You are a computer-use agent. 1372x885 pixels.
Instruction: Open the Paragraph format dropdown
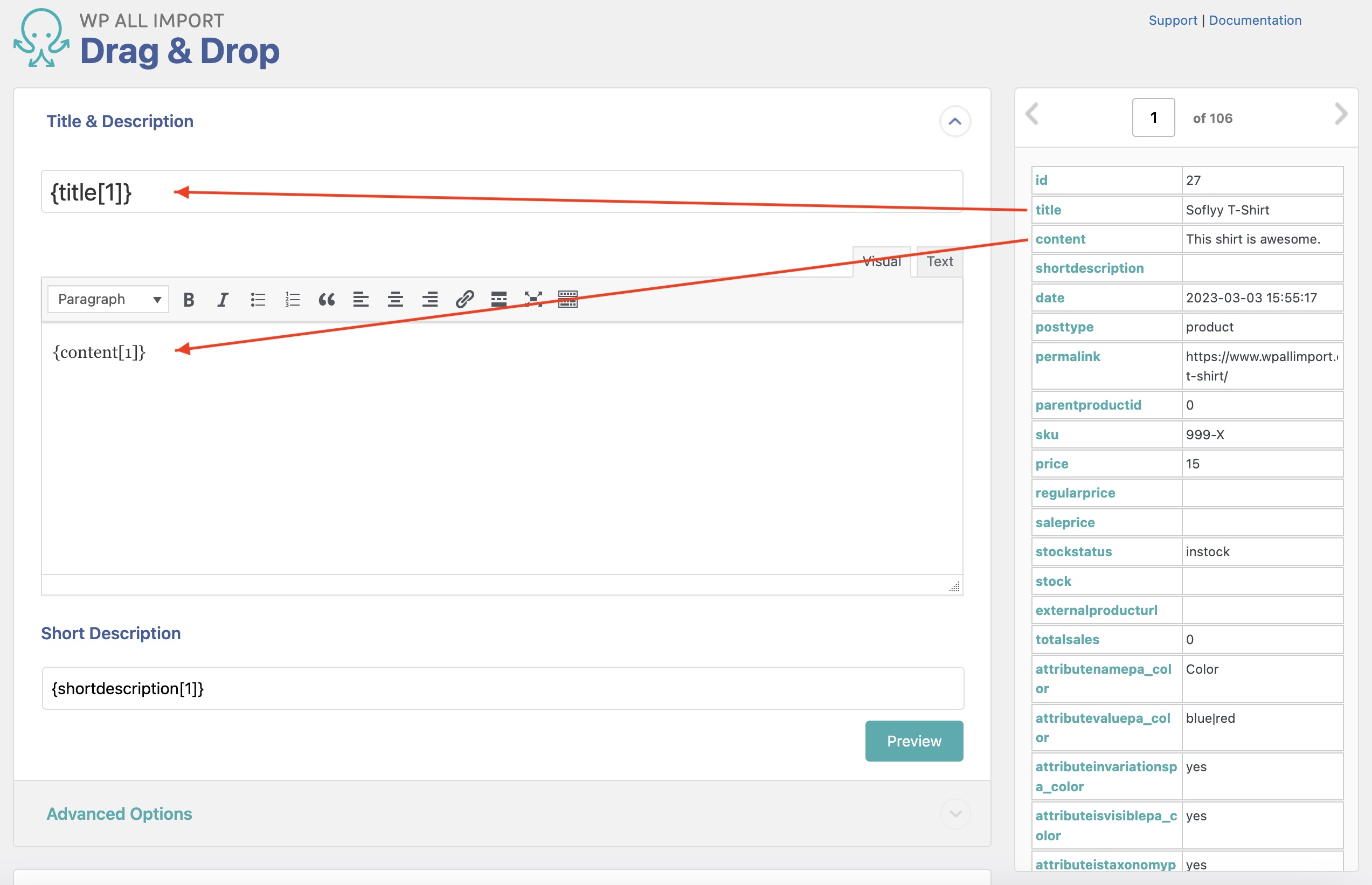click(x=108, y=300)
